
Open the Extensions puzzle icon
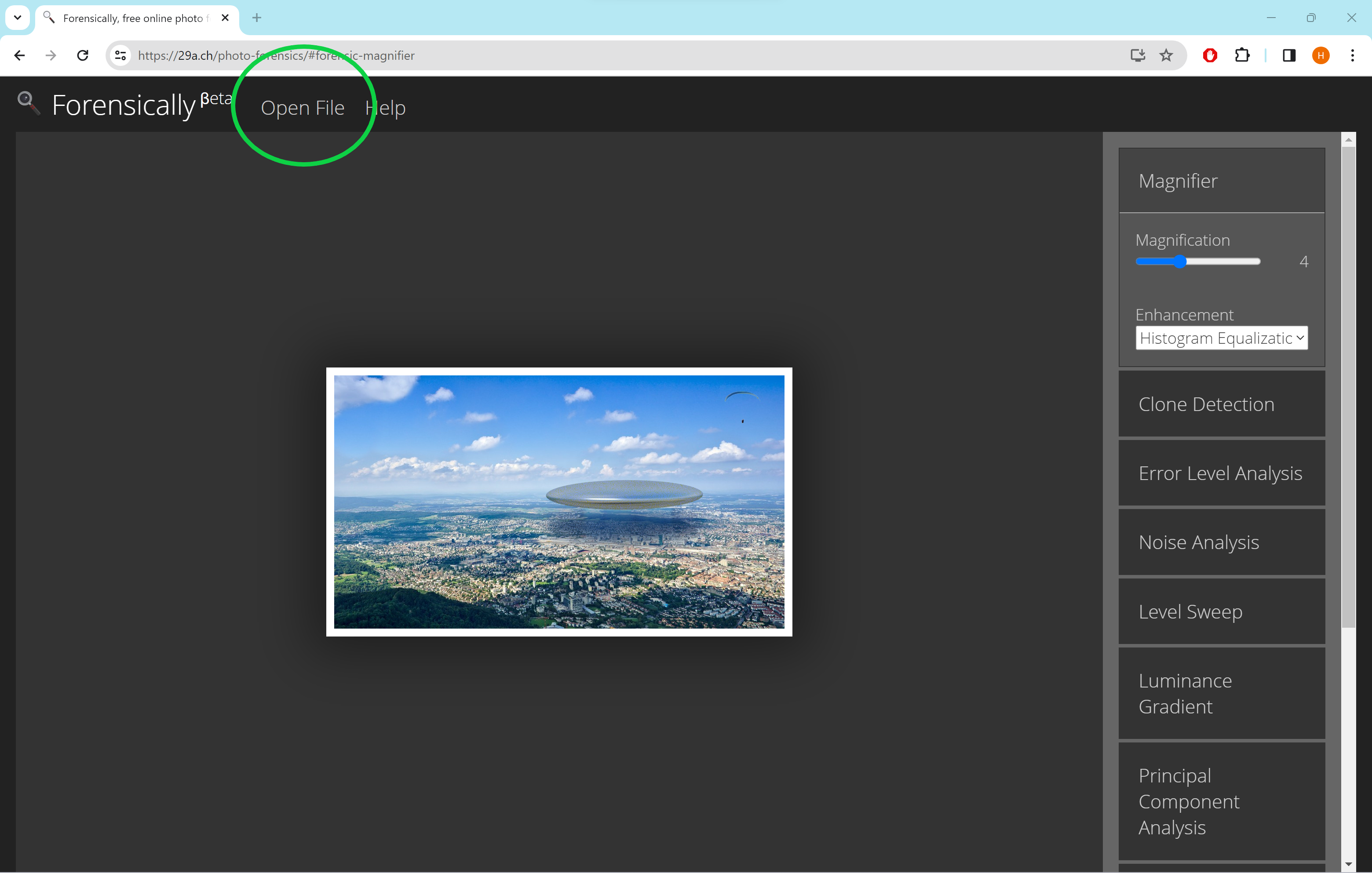pos(1242,55)
